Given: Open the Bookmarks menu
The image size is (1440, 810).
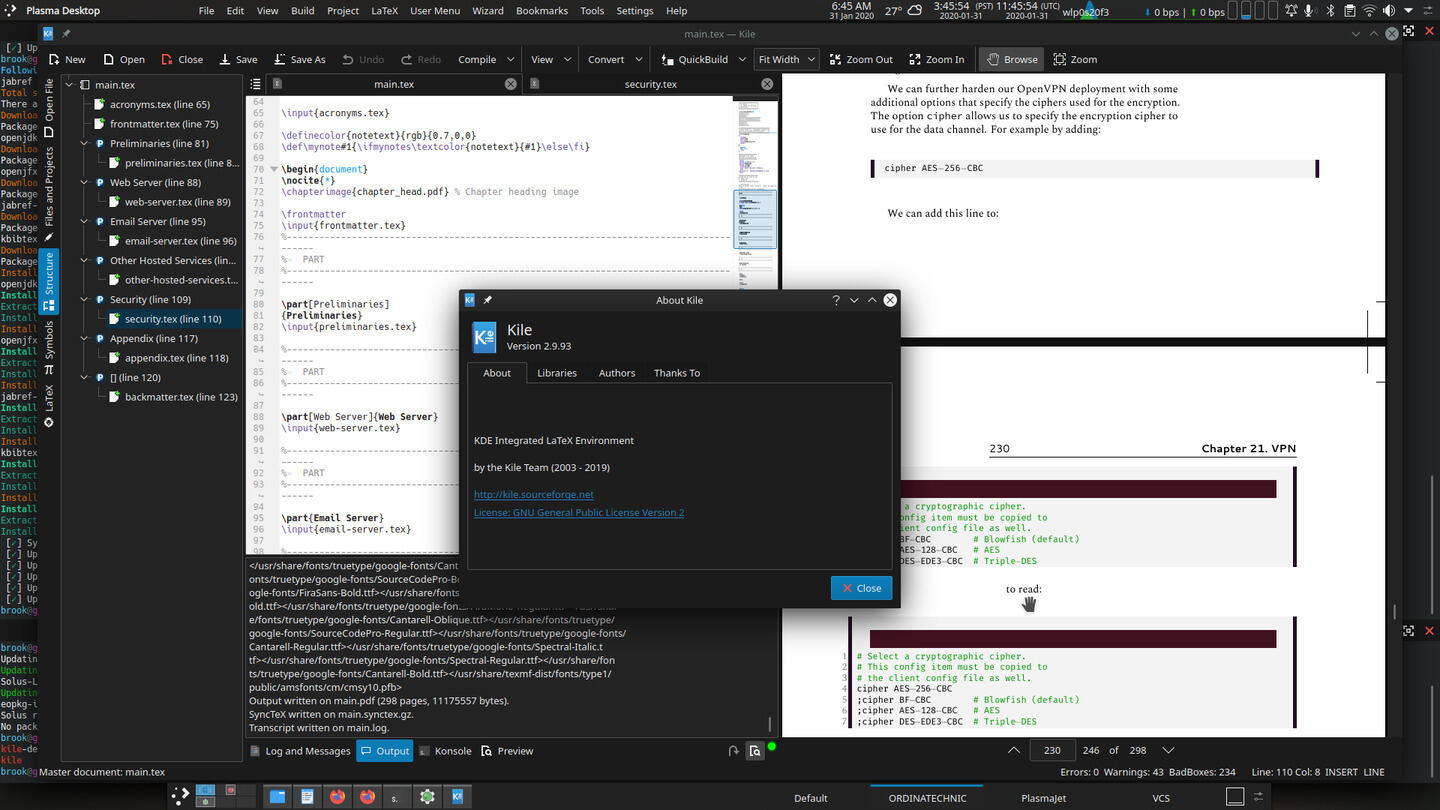Looking at the screenshot, I should 542,11.
